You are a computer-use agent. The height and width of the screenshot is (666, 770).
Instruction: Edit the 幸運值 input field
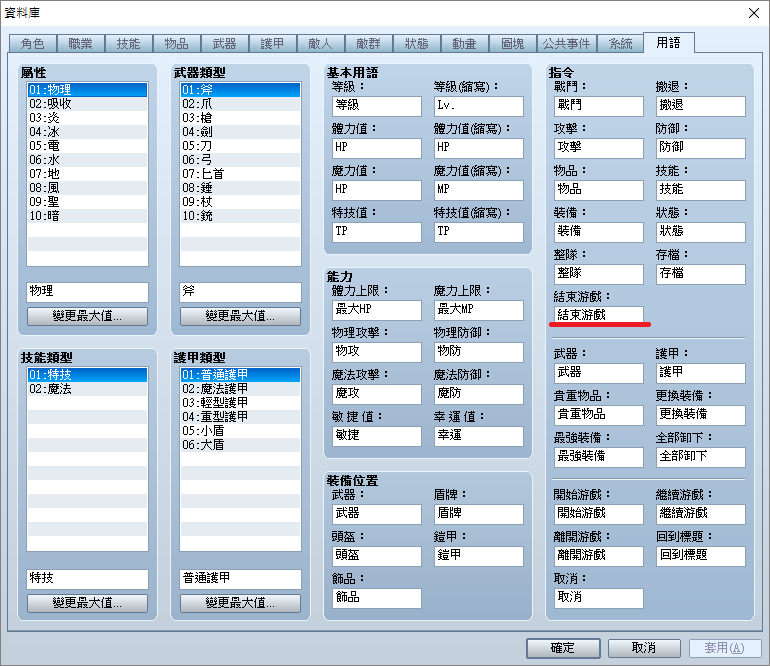point(479,436)
